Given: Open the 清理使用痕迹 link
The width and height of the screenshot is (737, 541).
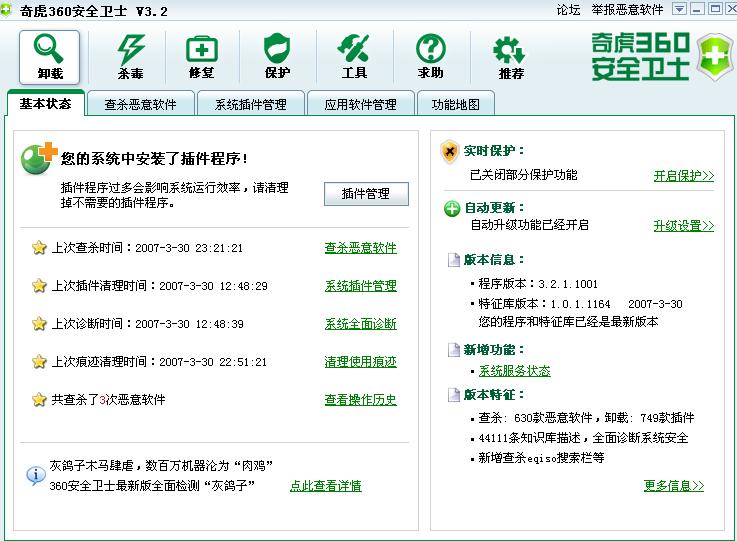Looking at the screenshot, I should pyautogui.click(x=361, y=362).
